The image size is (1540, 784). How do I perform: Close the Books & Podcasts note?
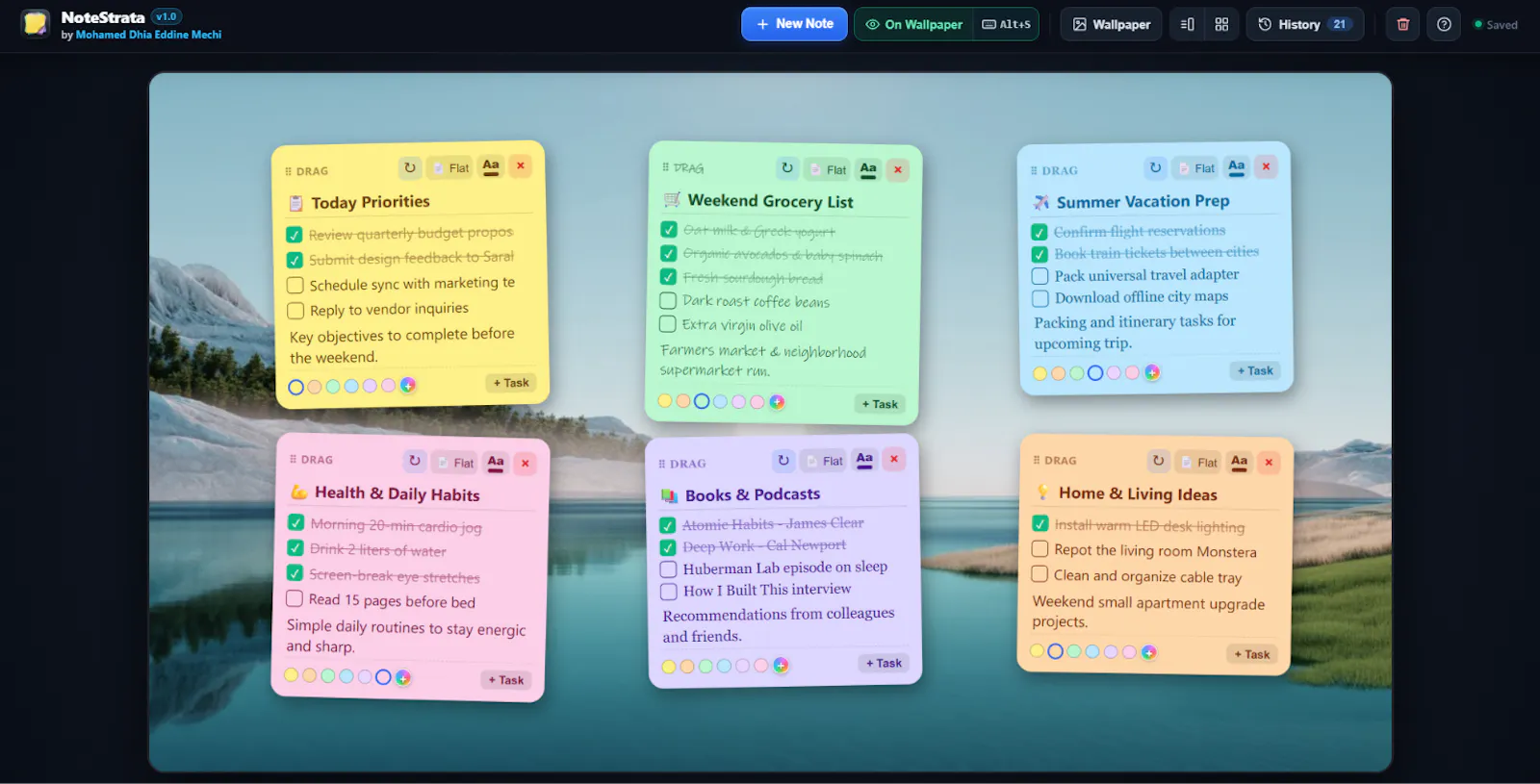point(894,459)
